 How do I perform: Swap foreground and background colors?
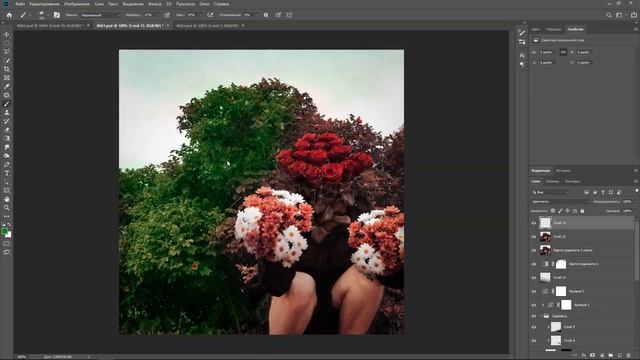9,225
